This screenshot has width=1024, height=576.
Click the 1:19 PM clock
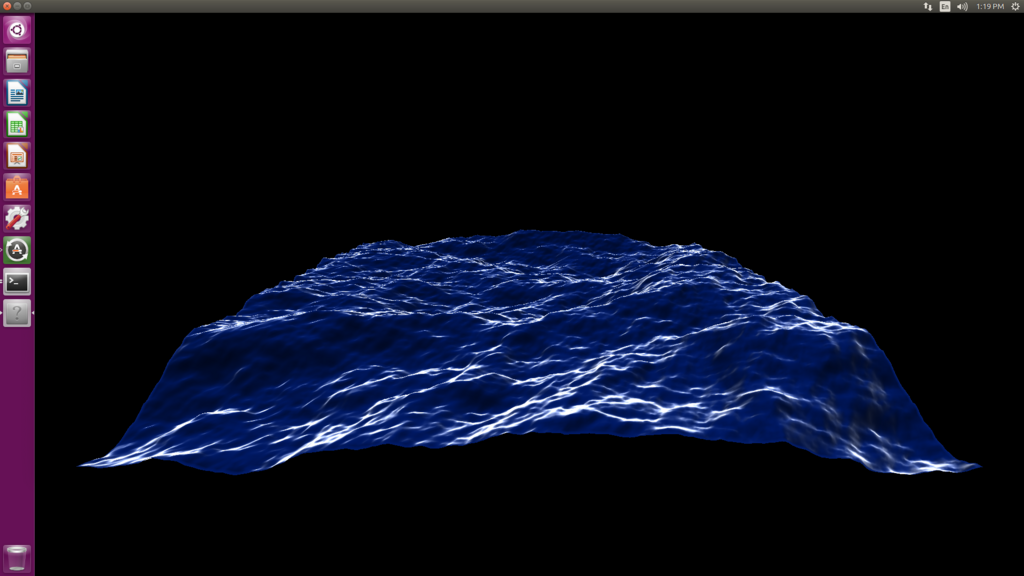point(990,7)
